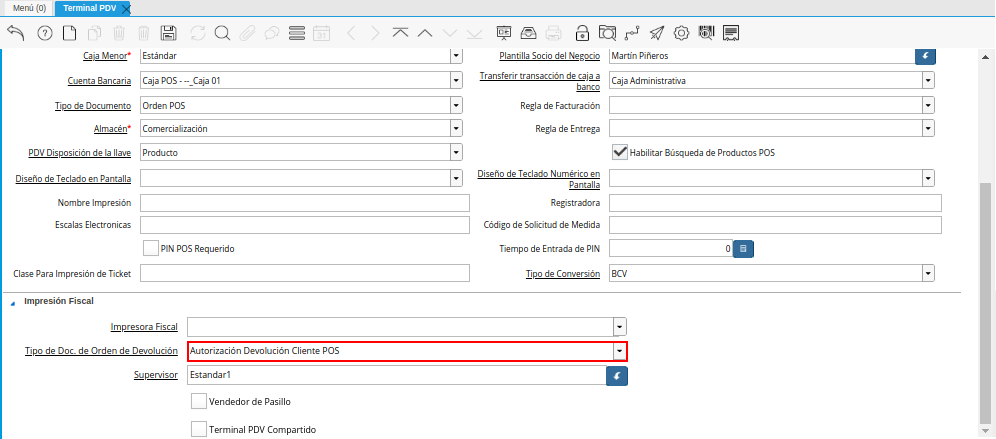The image size is (996, 439).
Task: Open the help question mark icon
Action: [x=44, y=33]
